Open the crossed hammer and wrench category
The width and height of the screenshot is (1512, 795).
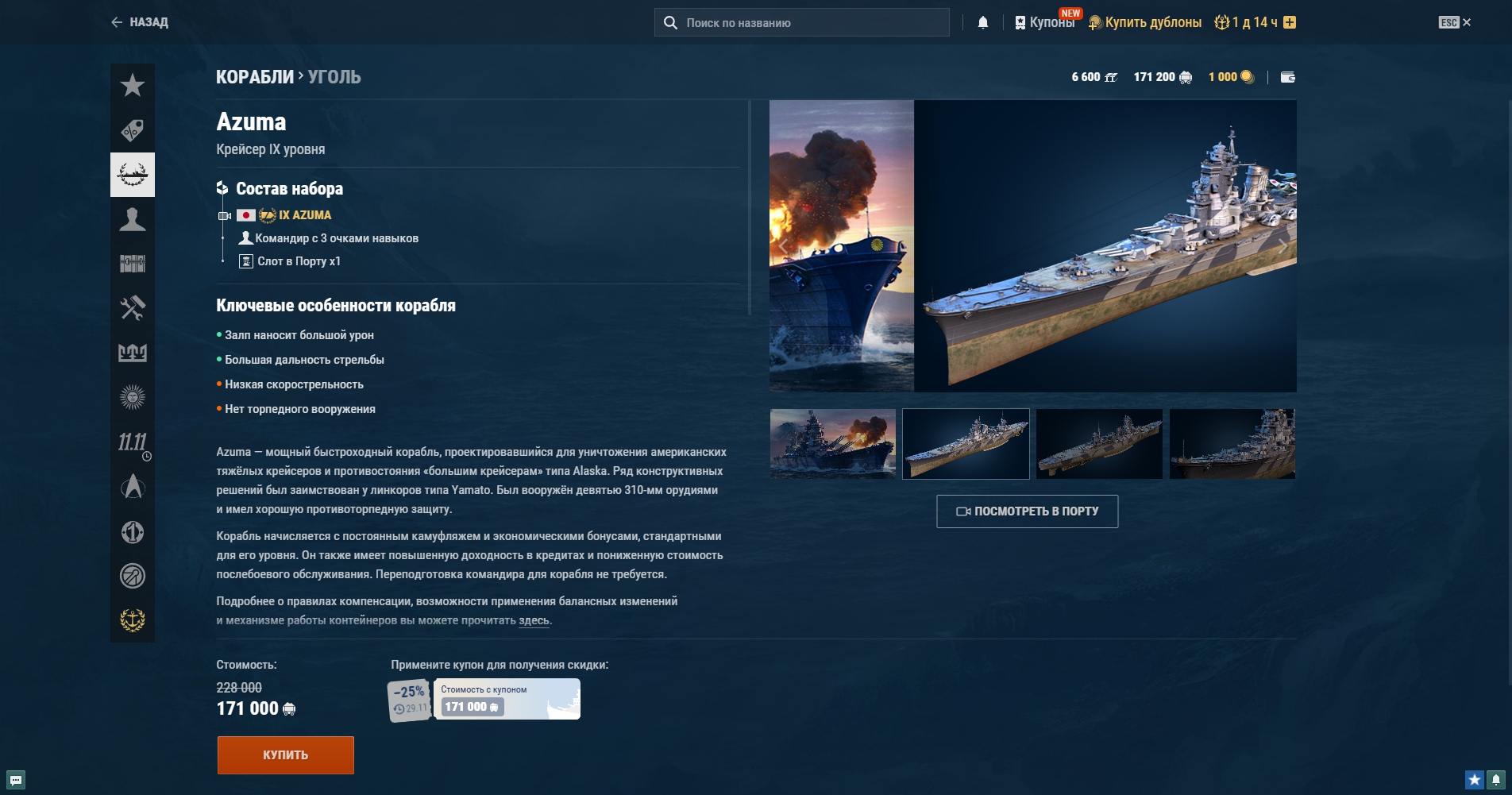pos(133,307)
